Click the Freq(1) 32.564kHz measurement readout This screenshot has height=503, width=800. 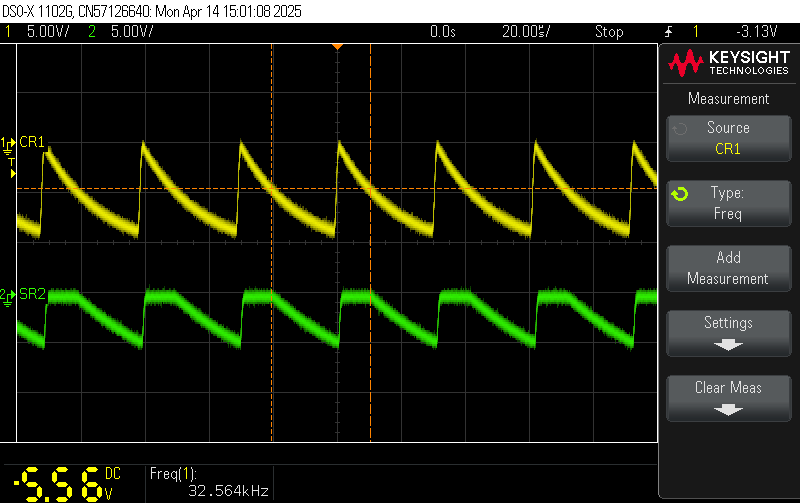point(210,482)
